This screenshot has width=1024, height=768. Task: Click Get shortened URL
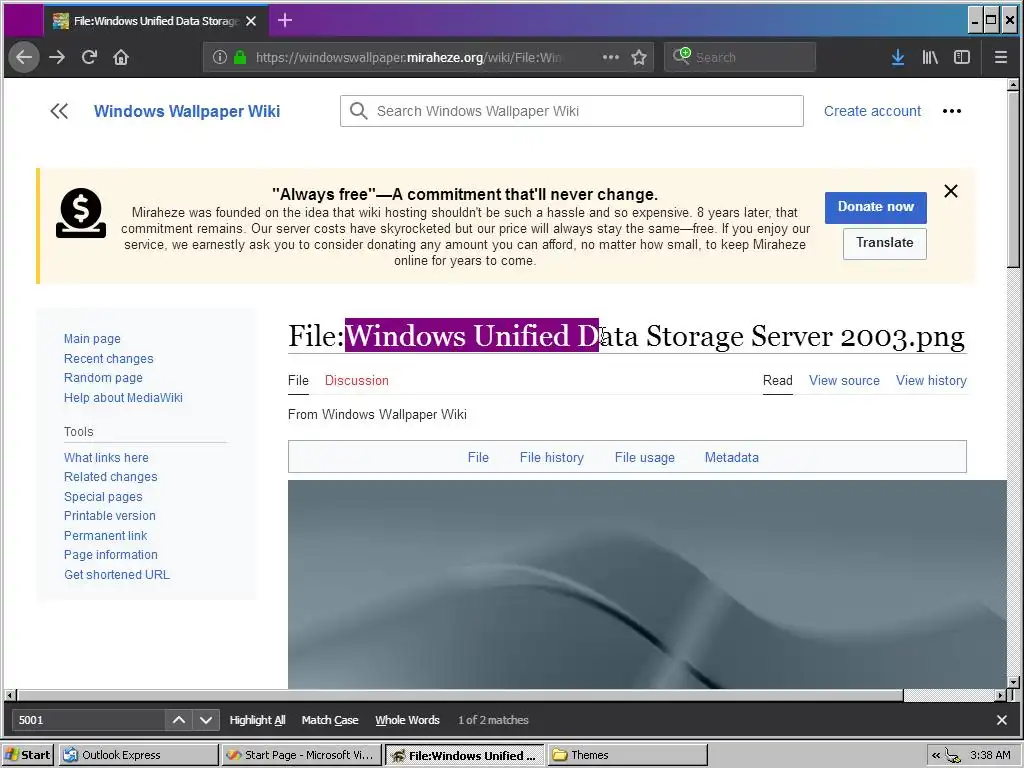pyautogui.click(x=116, y=575)
